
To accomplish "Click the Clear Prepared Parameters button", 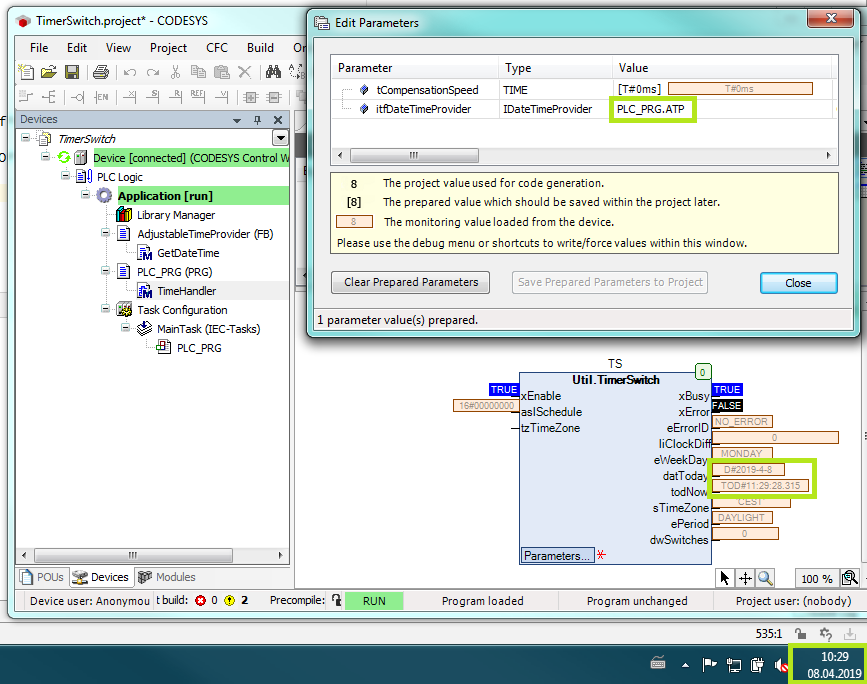I will point(411,282).
